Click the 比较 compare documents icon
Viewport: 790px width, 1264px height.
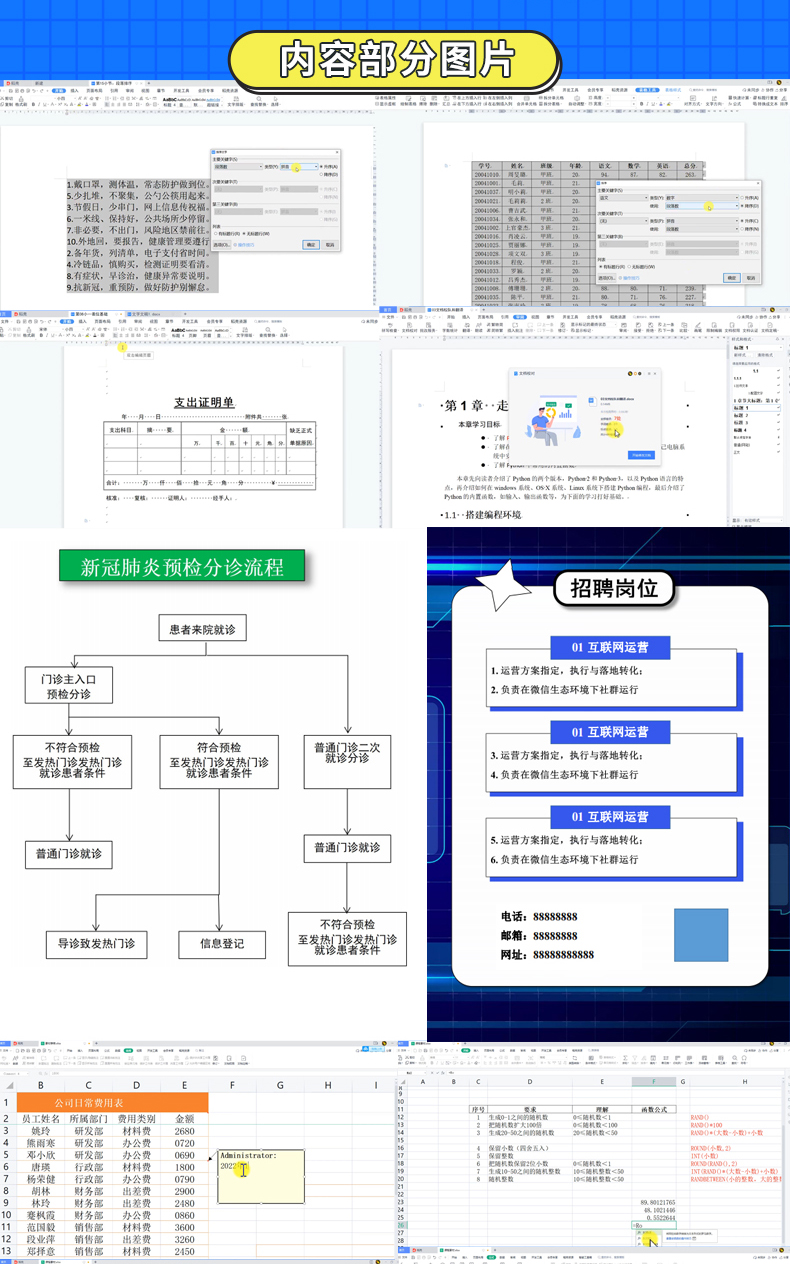tap(684, 326)
